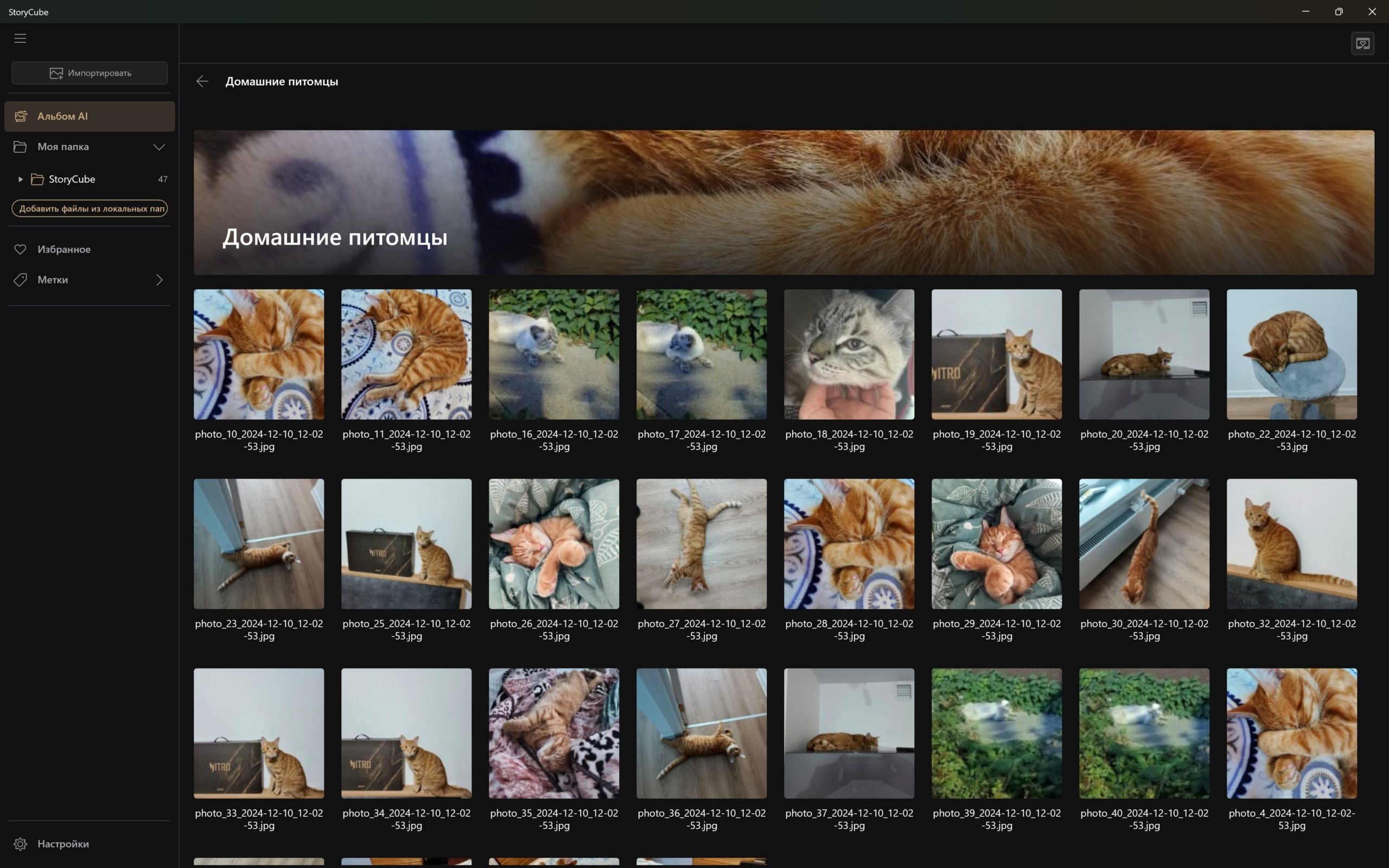Open the hamburger navigation menu
Screen dimensions: 1389x868
coord(20,39)
